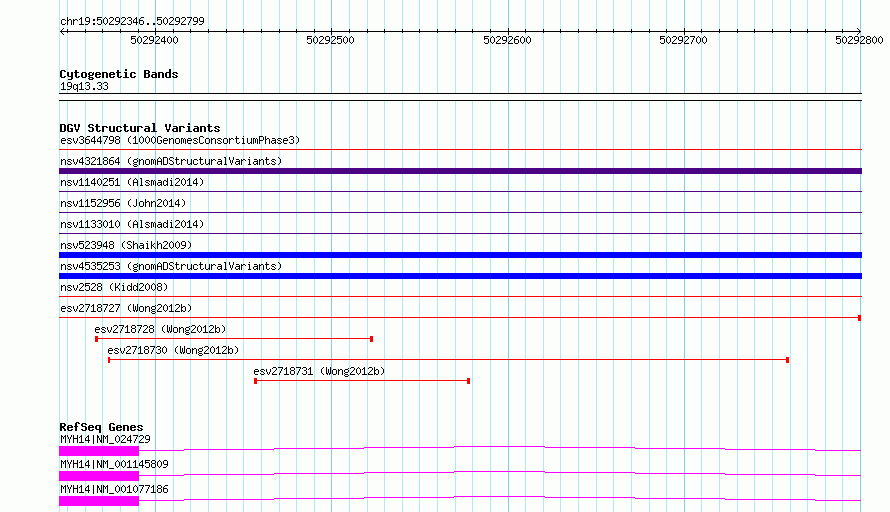This screenshot has height=512, width=890.
Task: Click the esv2718730 Wong2012b variant label
Action: 173,350
